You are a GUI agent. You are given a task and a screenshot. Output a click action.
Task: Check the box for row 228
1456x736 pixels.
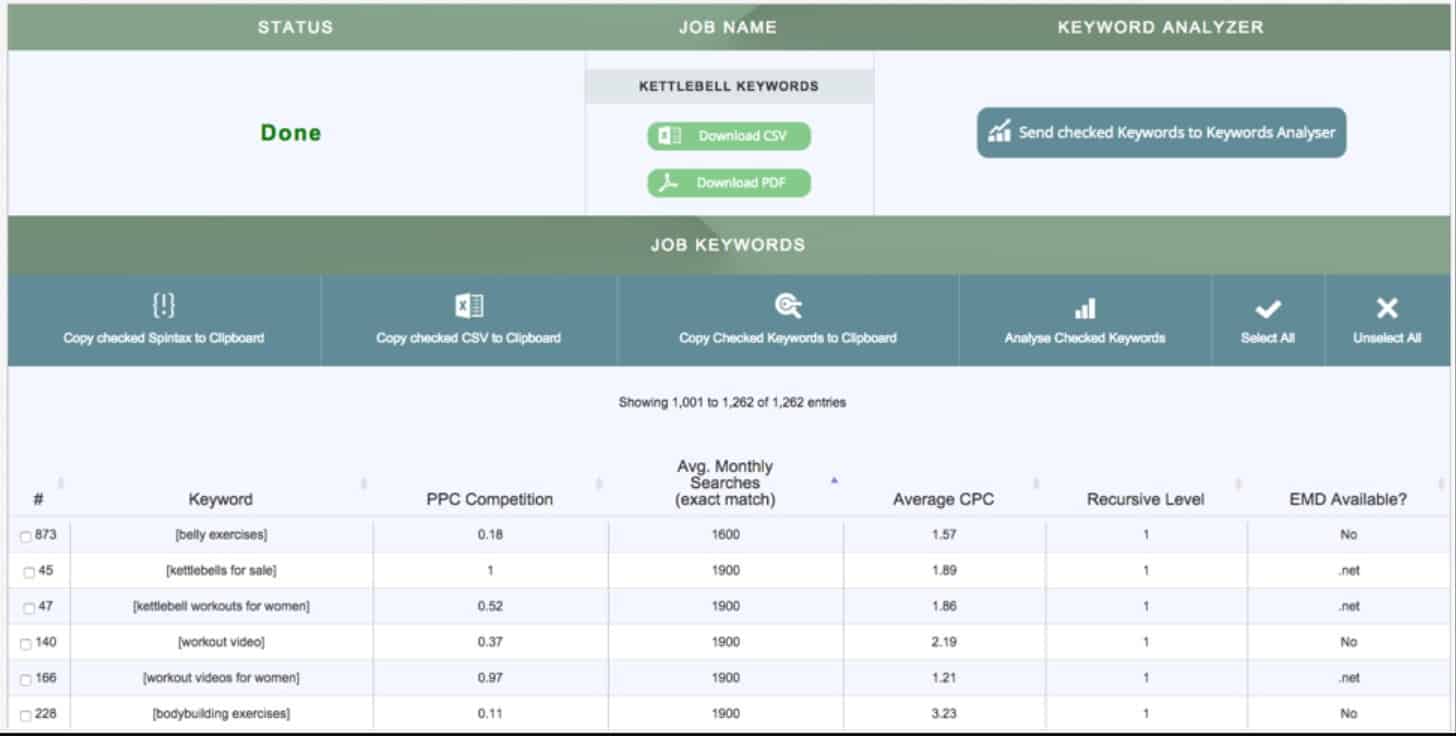pos(26,716)
